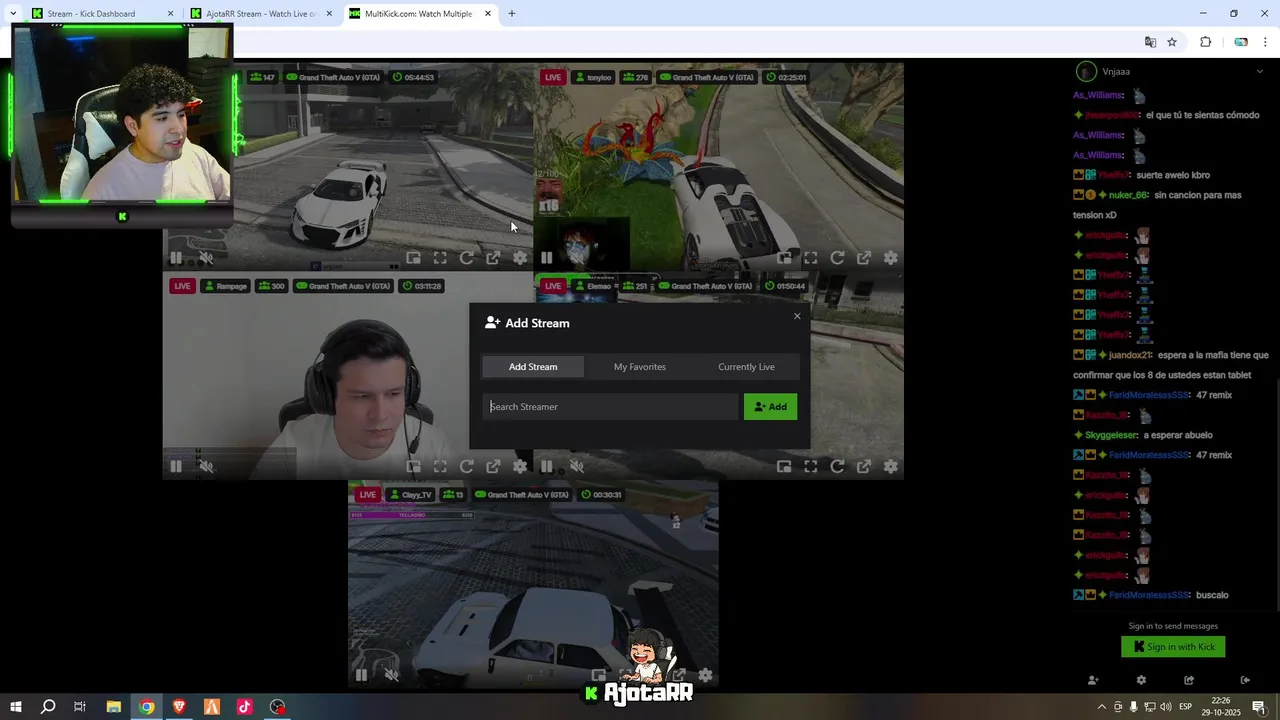Pop out the Elemao stream
Image resolution: width=1280 pixels, height=720 pixels.
pos(864,466)
